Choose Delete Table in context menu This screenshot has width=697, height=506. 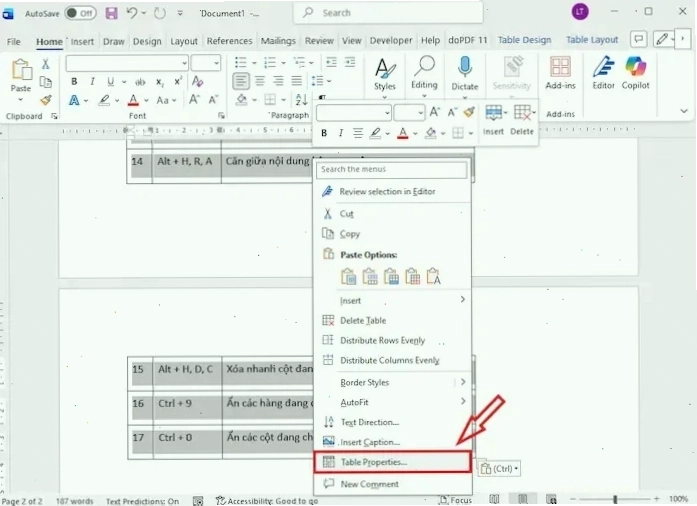393,321
